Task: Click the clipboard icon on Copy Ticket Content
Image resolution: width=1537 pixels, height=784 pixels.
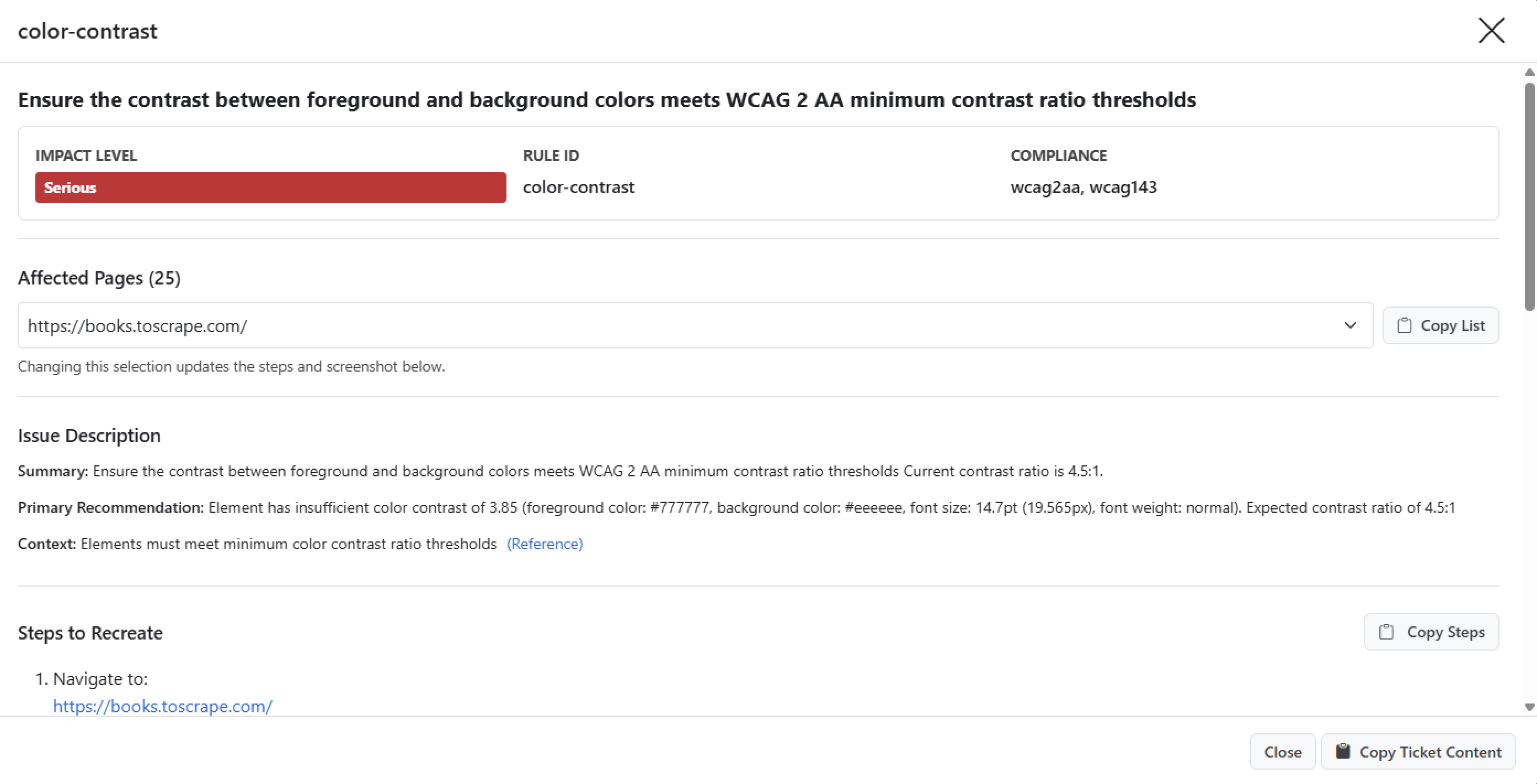Action: 1343,751
